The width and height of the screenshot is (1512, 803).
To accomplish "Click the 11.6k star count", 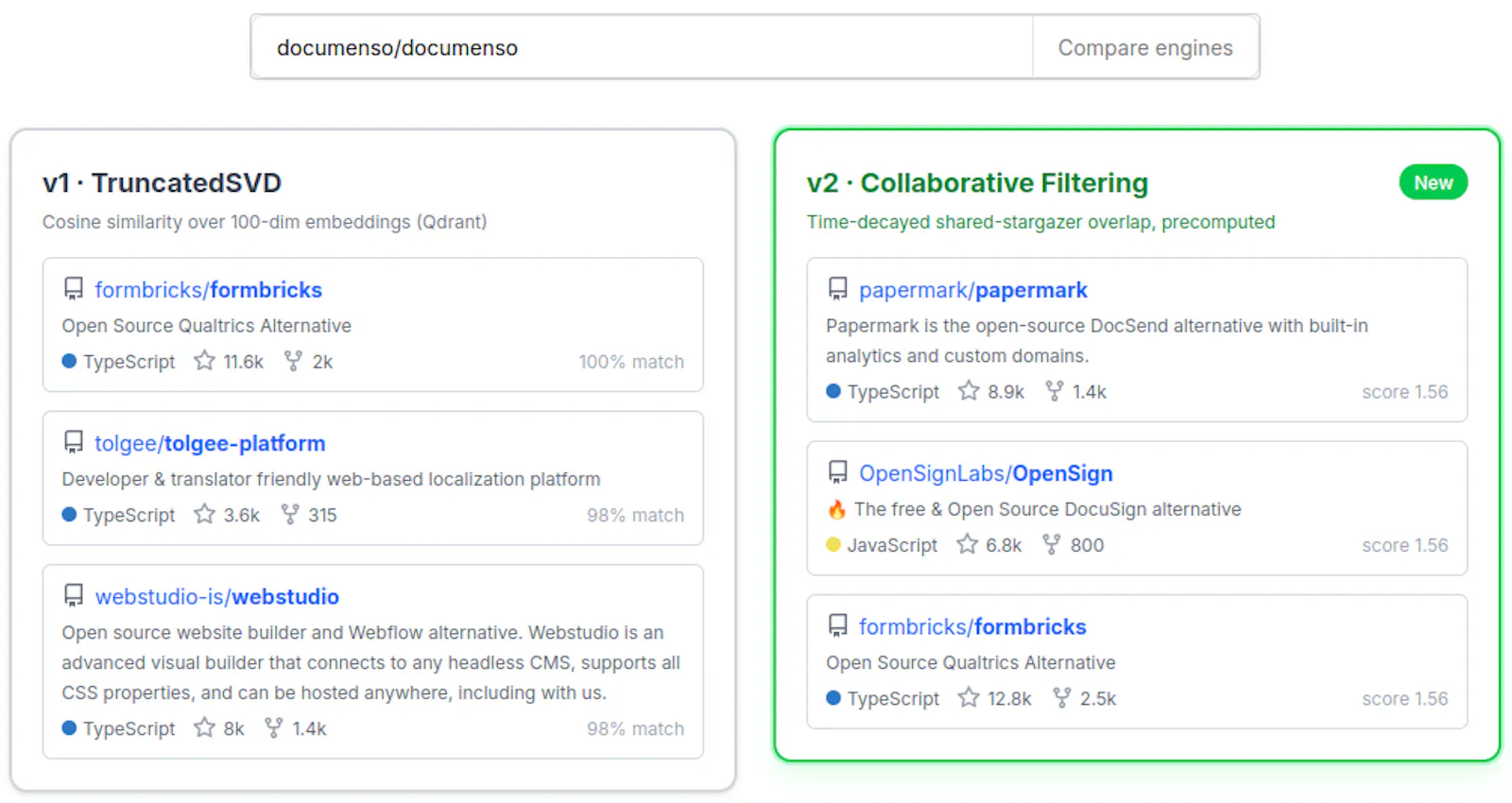I will [243, 362].
